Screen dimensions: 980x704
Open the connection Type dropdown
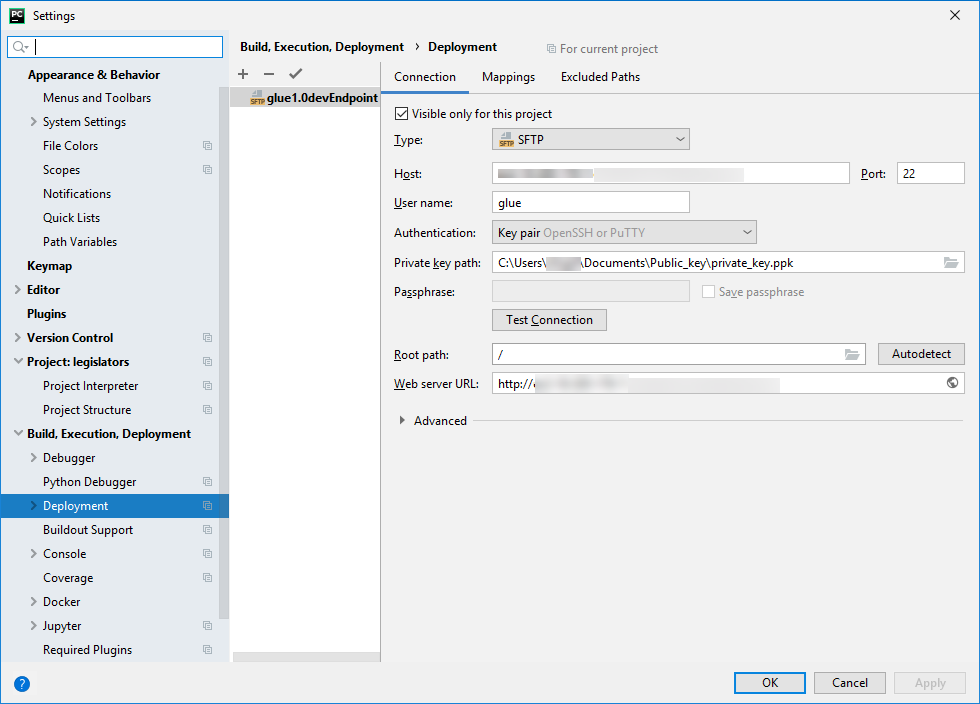pyautogui.click(x=590, y=139)
